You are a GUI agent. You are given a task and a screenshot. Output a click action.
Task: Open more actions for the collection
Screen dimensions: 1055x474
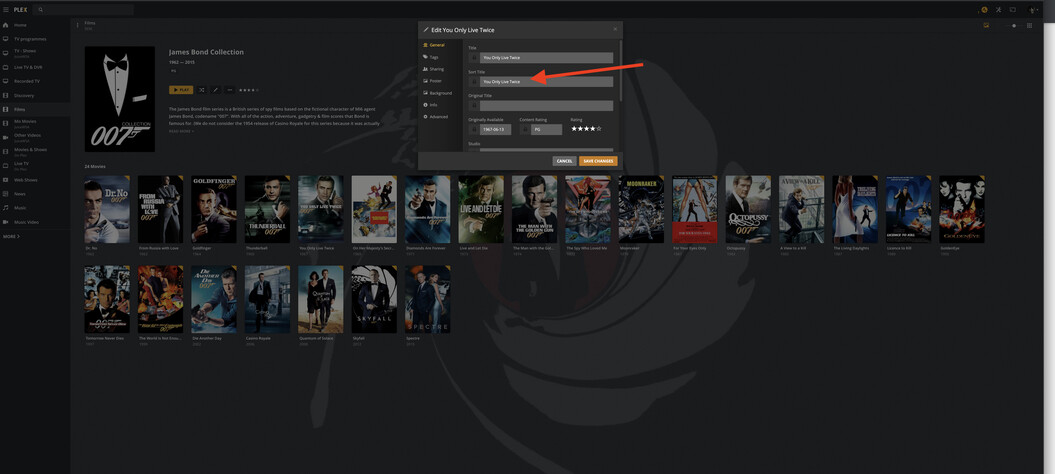(230, 90)
